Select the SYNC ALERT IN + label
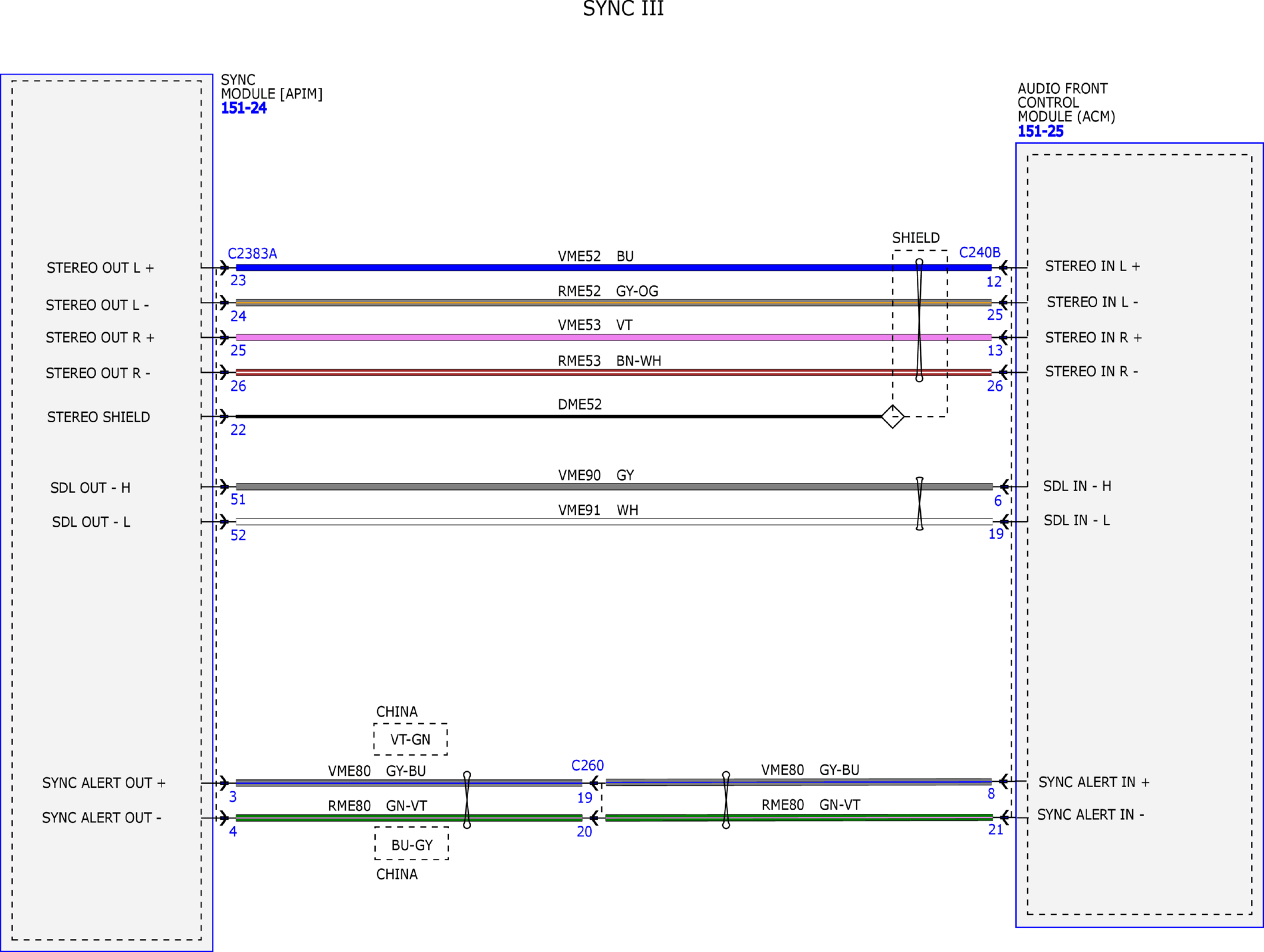This screenshot has height=952, width=1264. pos(1094,782)
